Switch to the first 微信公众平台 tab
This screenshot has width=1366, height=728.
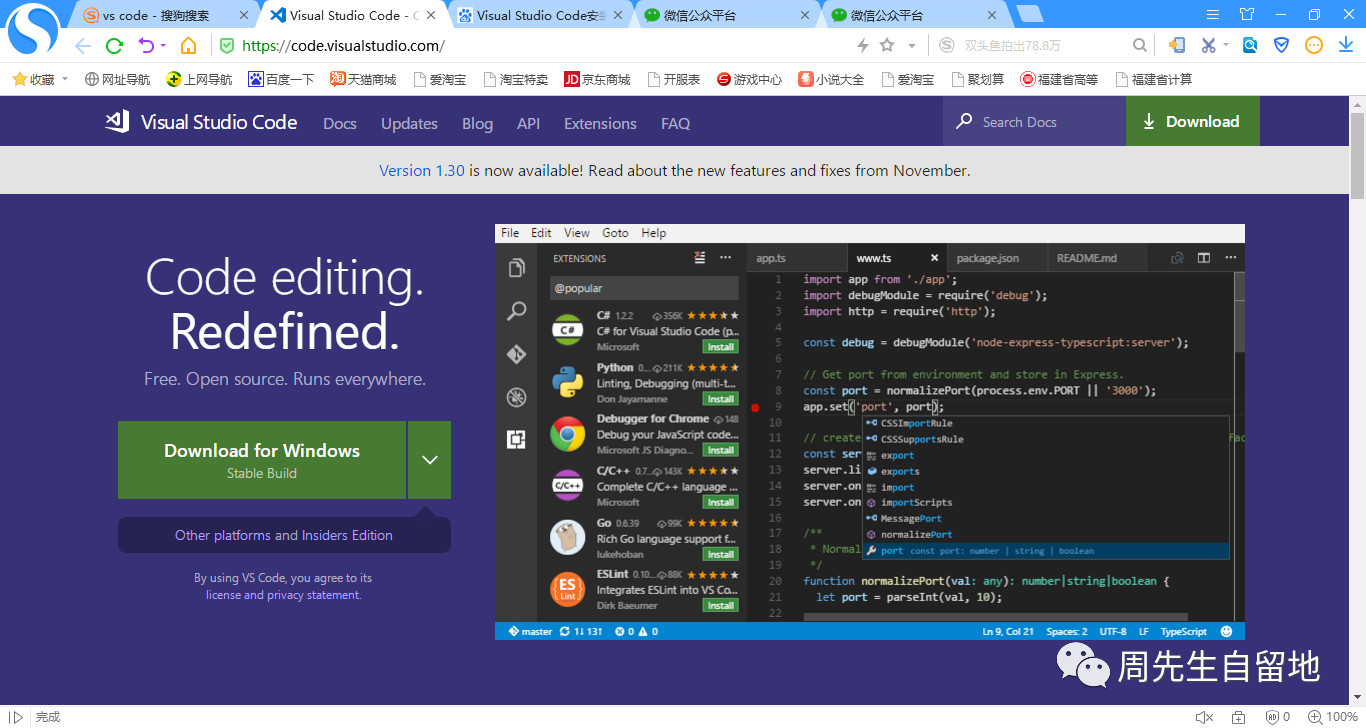(x=725, y=15)
